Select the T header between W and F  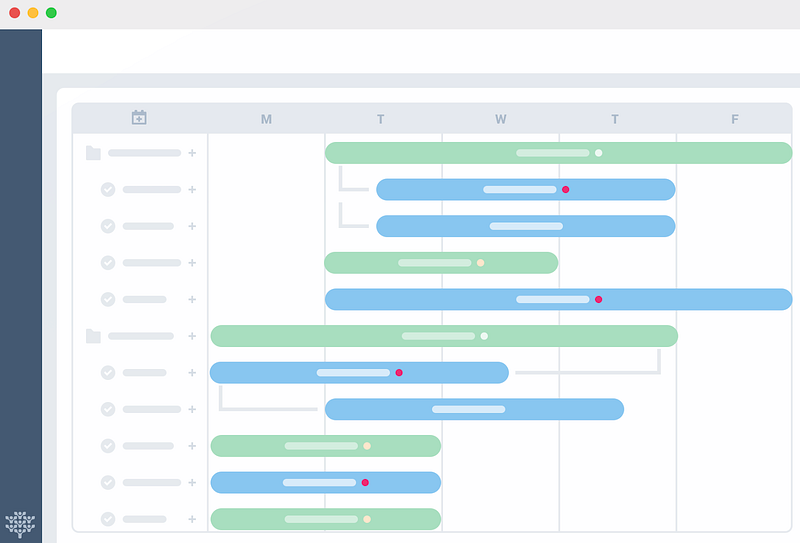615,119
